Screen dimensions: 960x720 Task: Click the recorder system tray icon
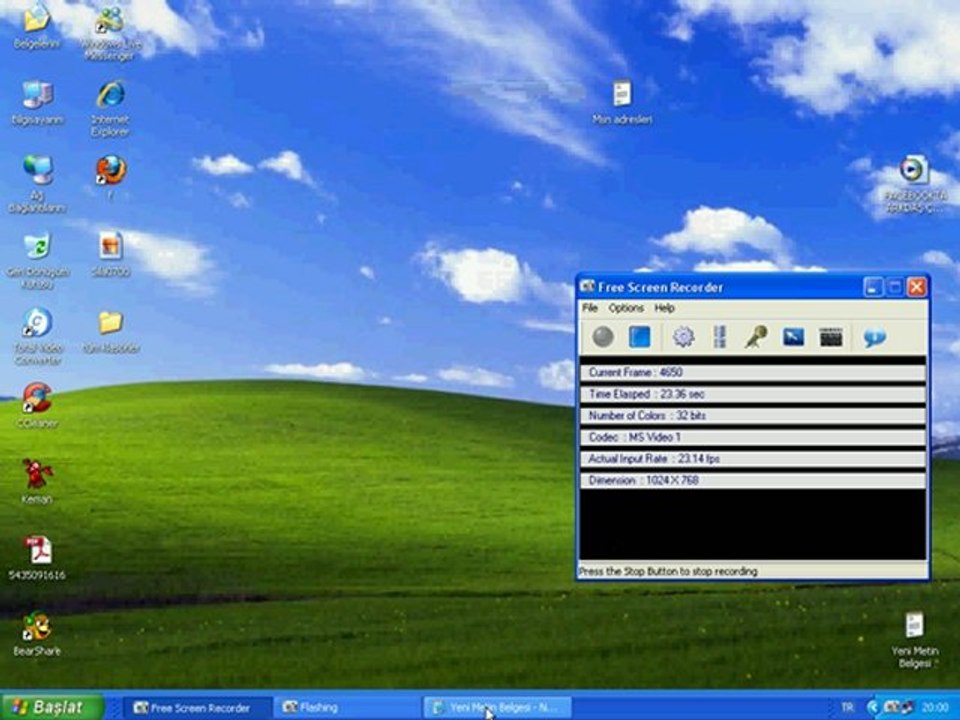point(891,707)
